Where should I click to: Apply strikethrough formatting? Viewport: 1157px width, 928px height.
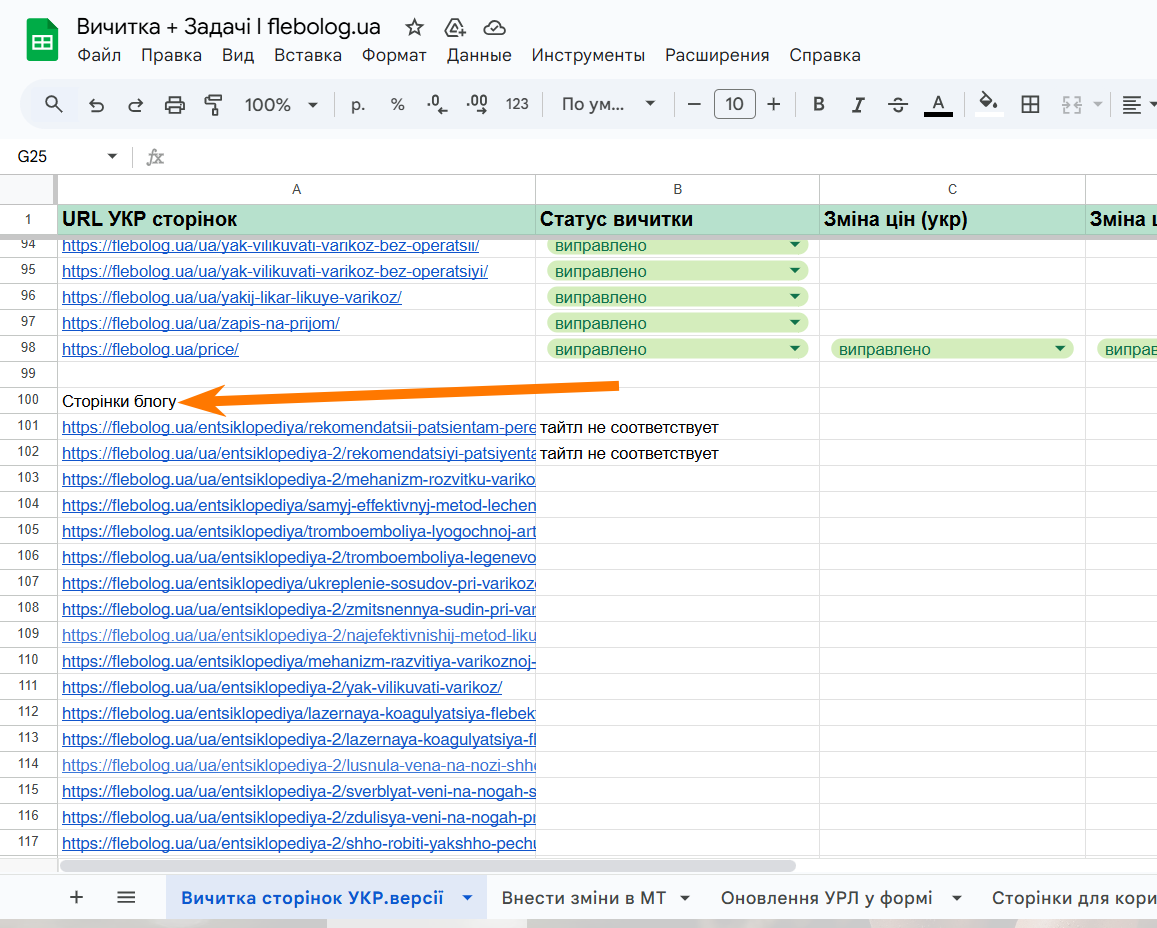(x=897, y=105)
